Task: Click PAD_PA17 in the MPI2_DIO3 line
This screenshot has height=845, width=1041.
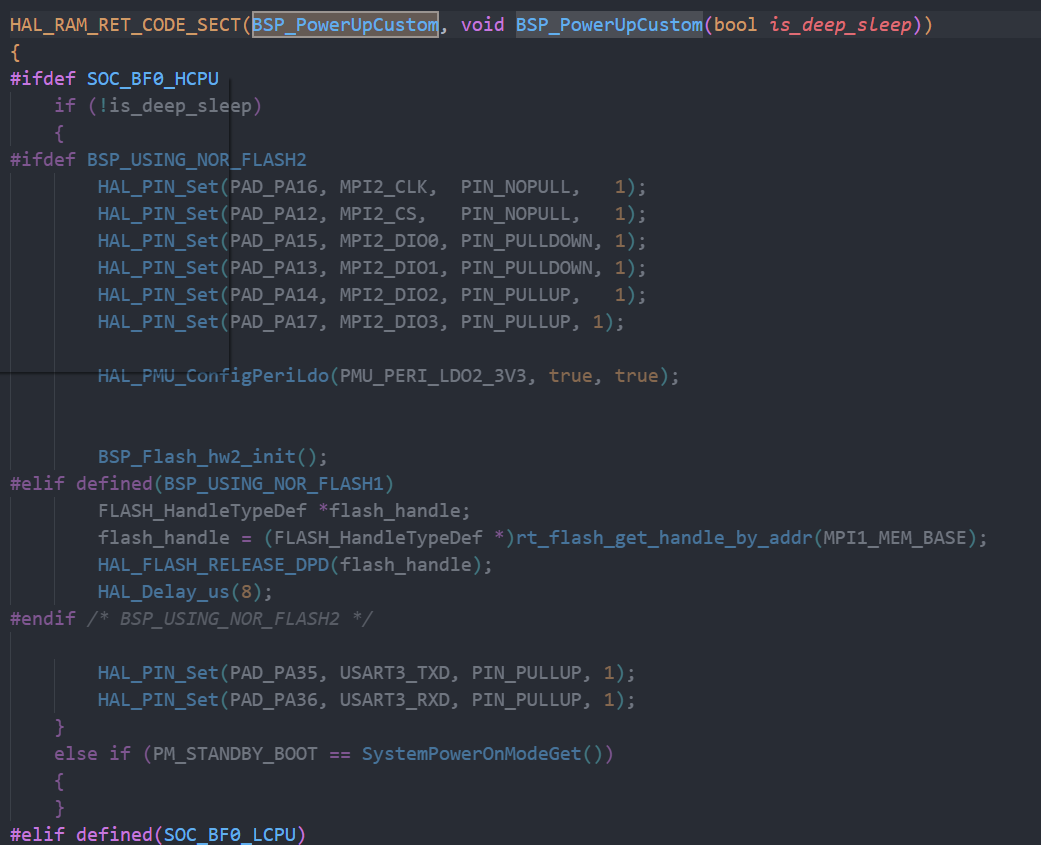Action: point(274,322)
